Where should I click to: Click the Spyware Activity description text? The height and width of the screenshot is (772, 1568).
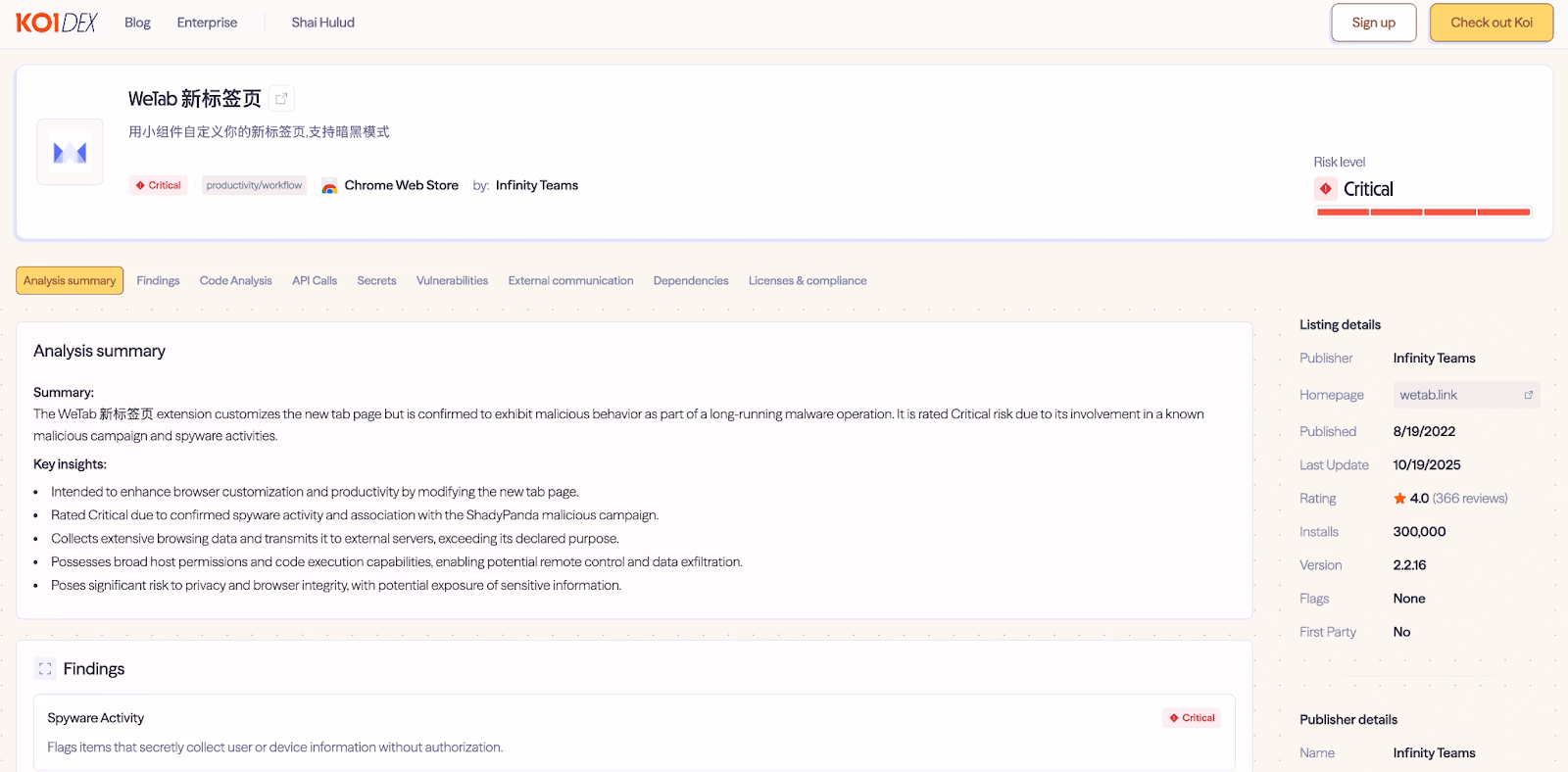(275, 748)
